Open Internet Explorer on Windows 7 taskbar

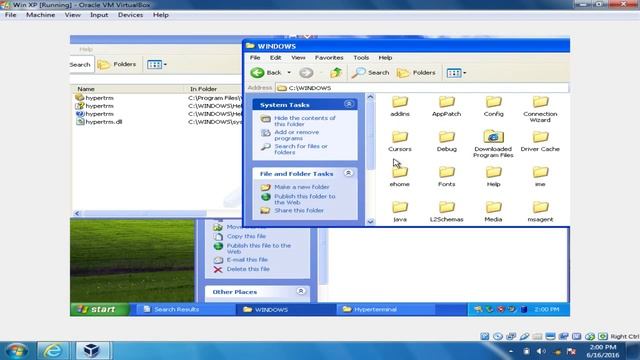(53, 351)
